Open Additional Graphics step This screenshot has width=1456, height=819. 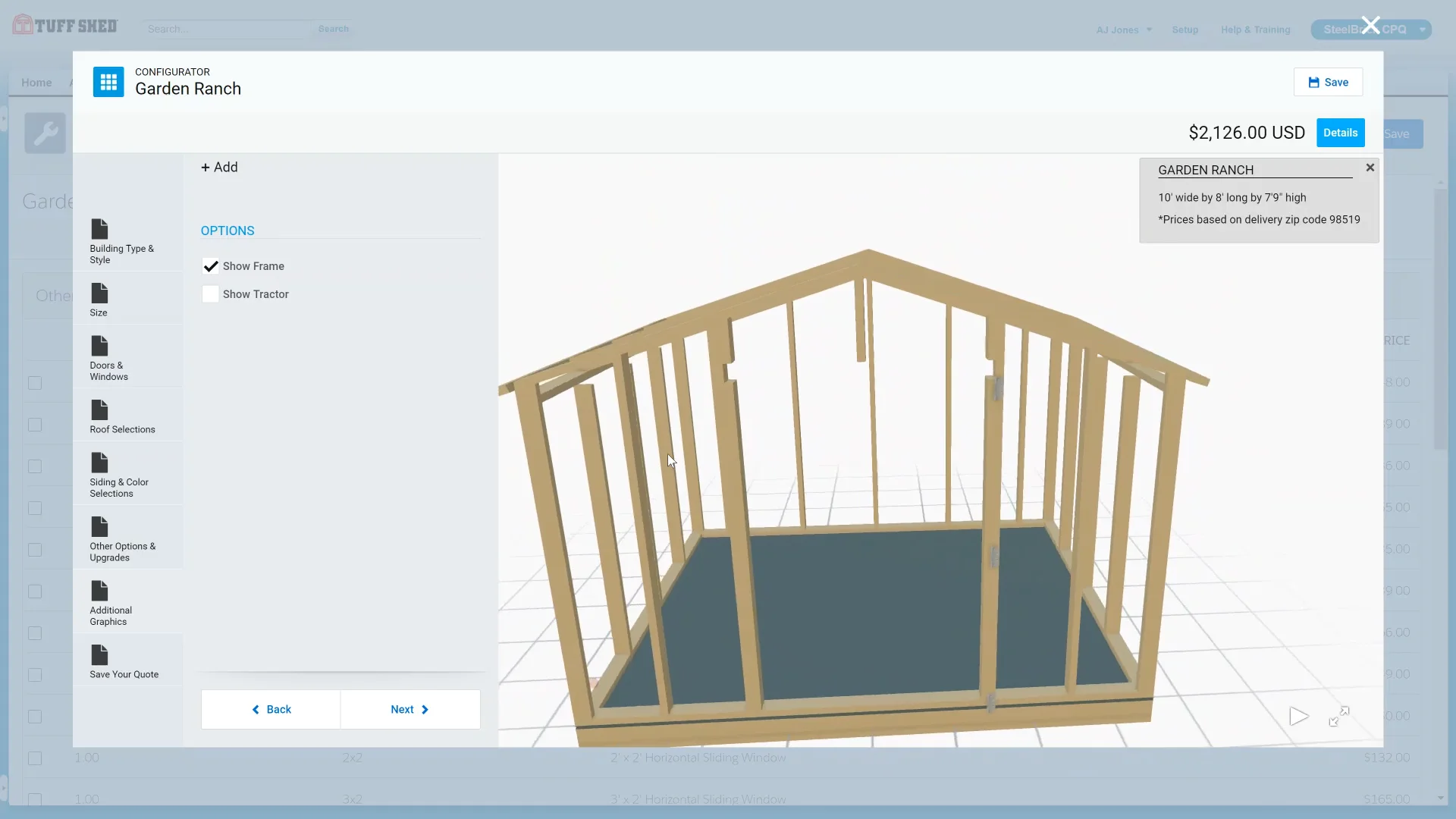point(127,604)
